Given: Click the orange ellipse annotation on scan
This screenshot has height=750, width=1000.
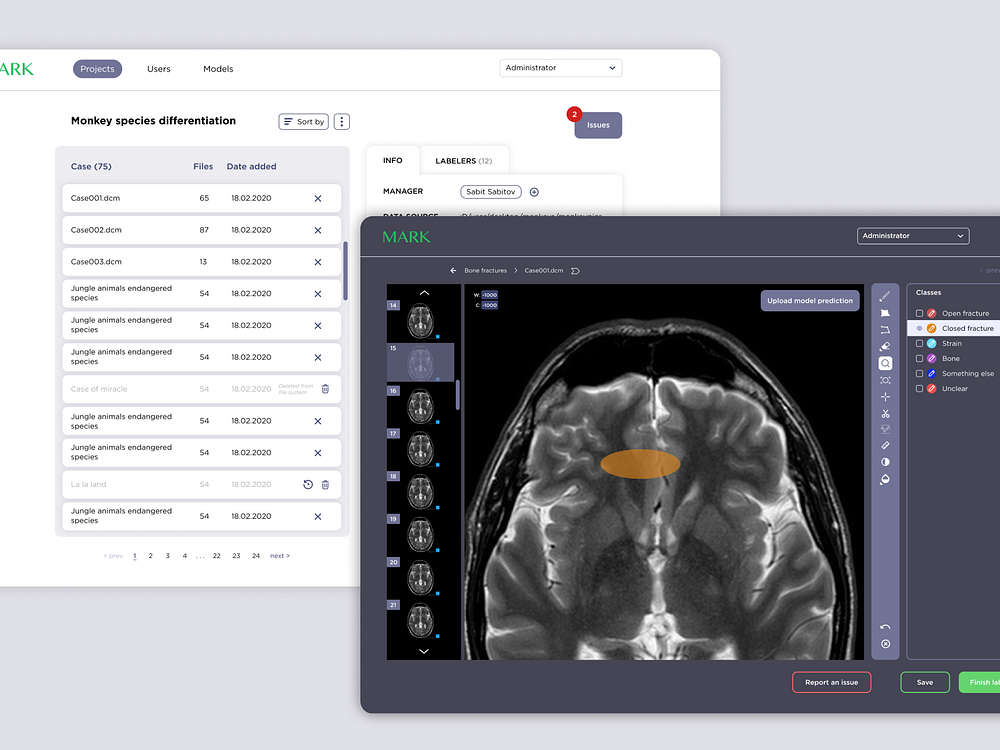Looking at the screenshot, I should click(x=640, y=464).
